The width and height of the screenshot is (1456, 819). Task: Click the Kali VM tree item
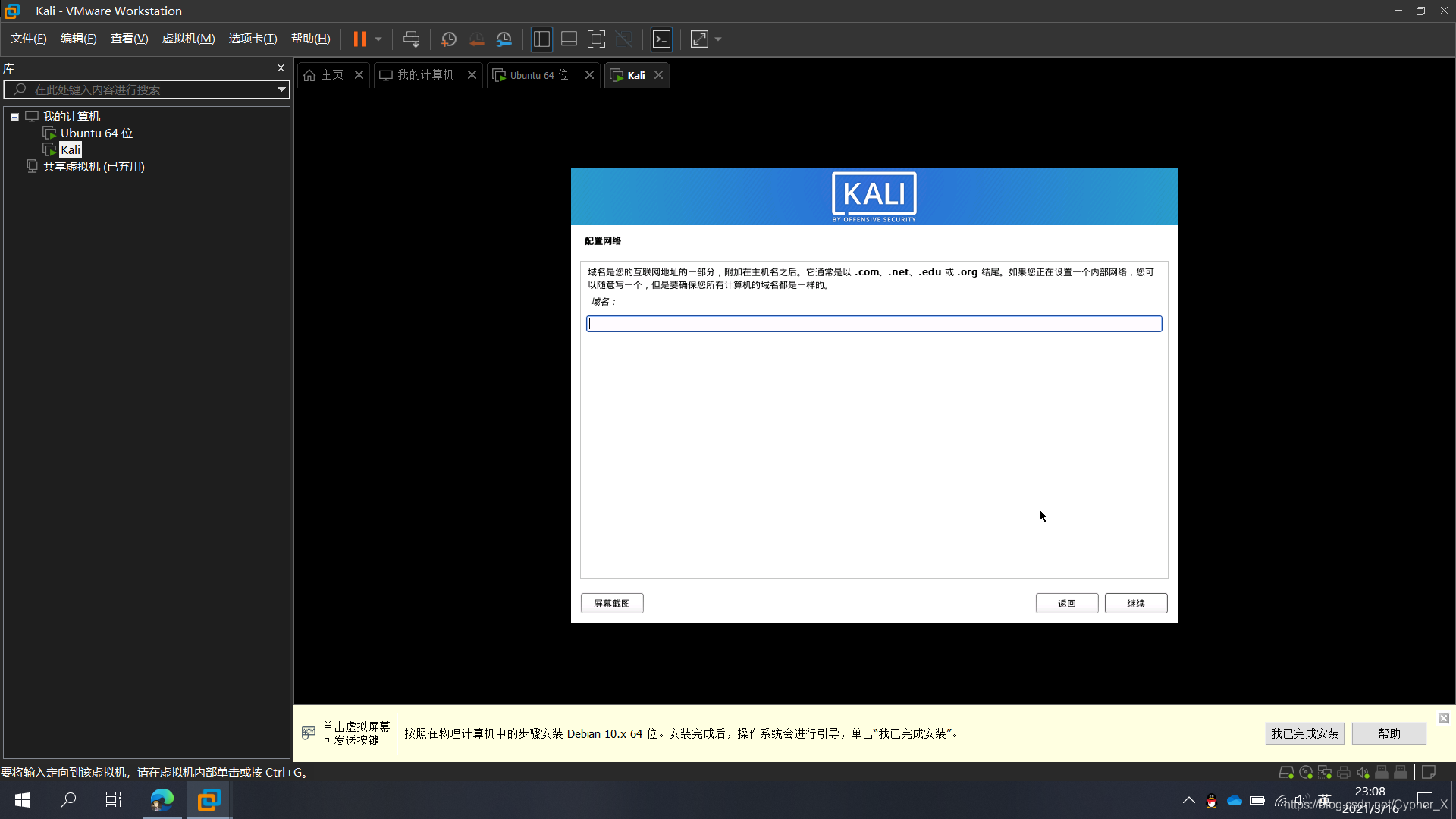pos(70,150)
